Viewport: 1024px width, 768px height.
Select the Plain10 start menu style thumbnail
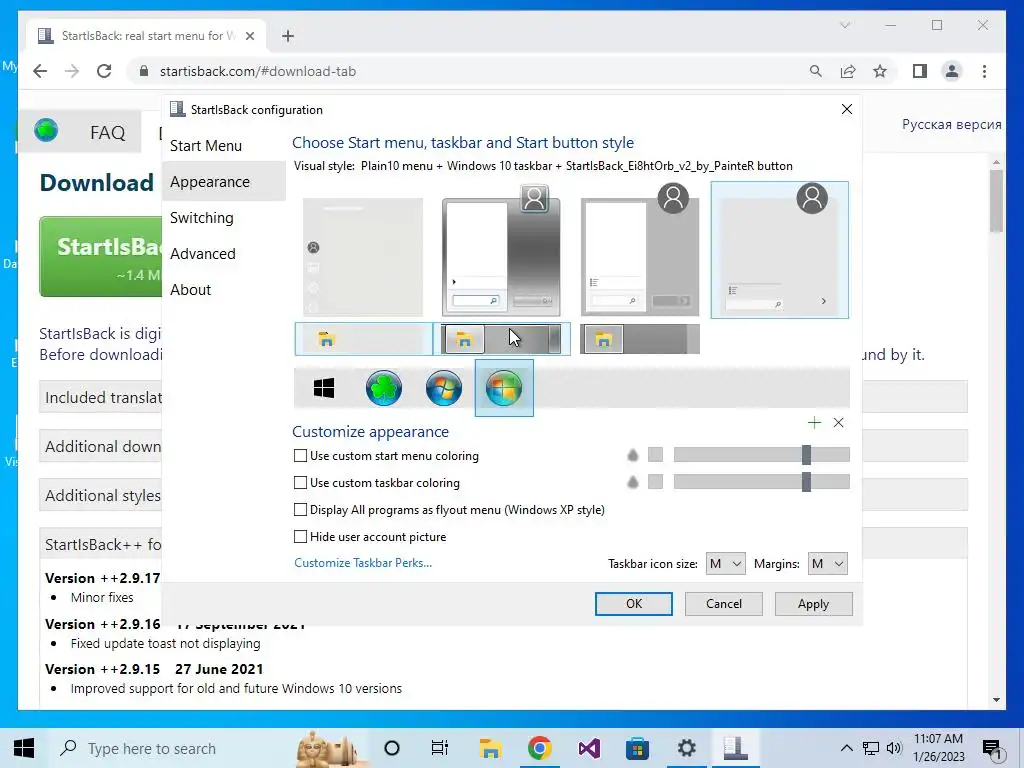coord(780,250)
